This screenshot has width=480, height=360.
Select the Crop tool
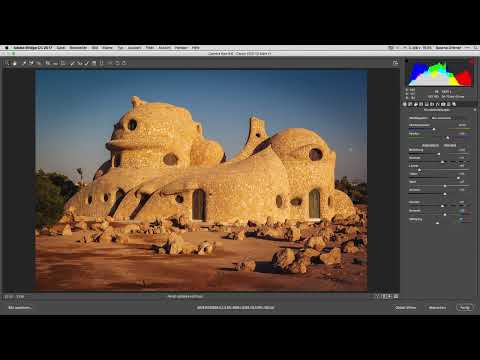(x=47, y=63)
